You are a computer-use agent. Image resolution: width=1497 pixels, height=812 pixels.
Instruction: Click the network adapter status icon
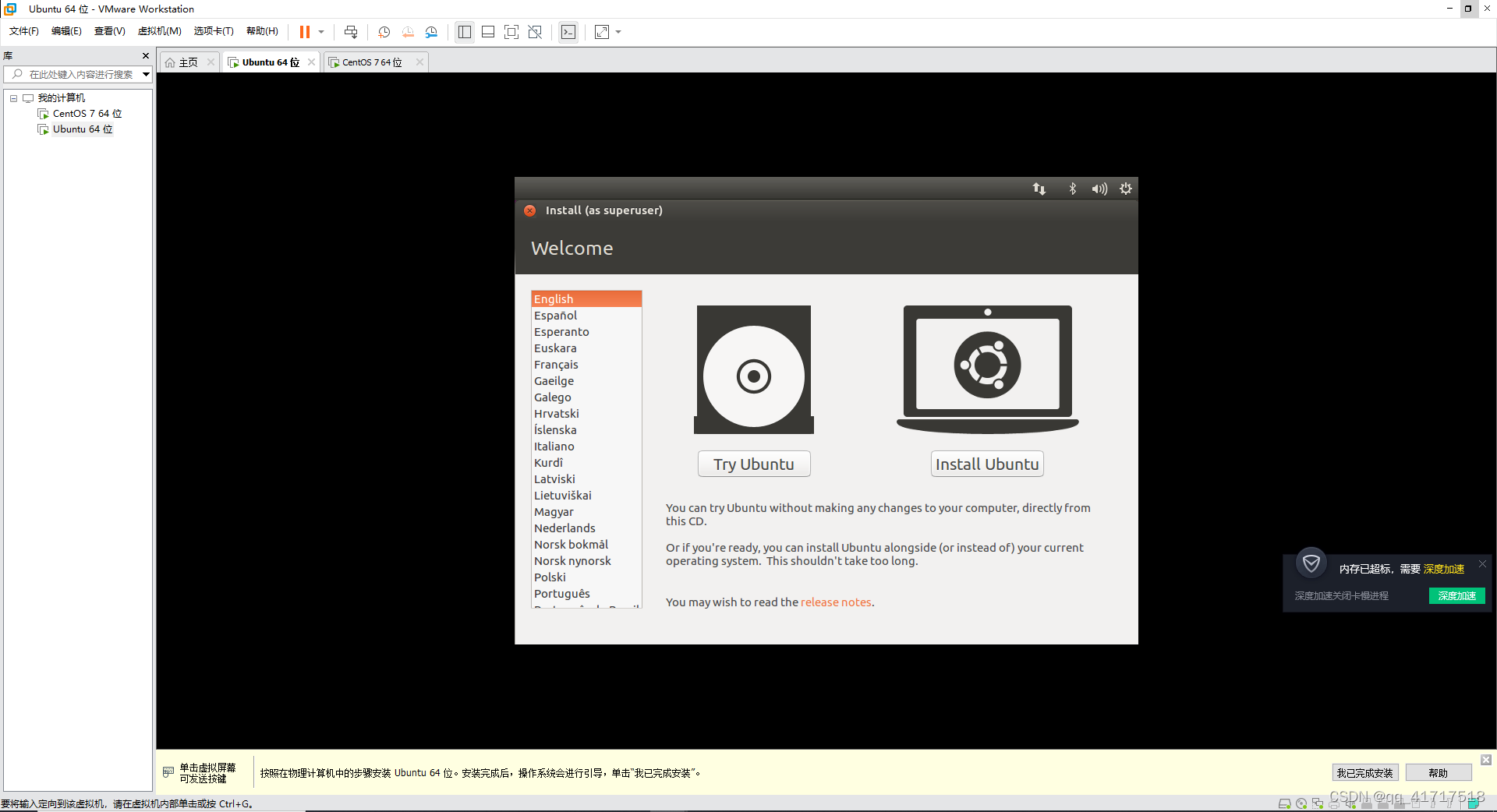pyautogui.click(x=1318, y=803)
